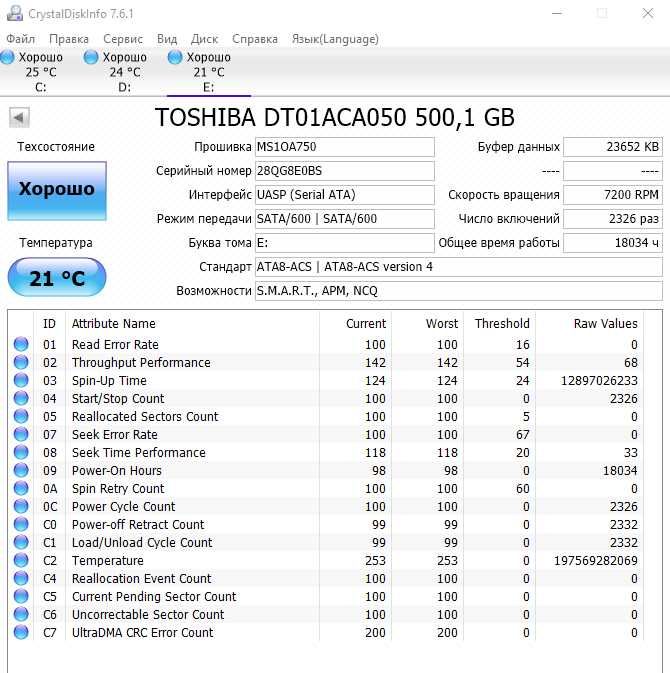
Task: Click the large Хорошо health status button
Action: [57, 191]
